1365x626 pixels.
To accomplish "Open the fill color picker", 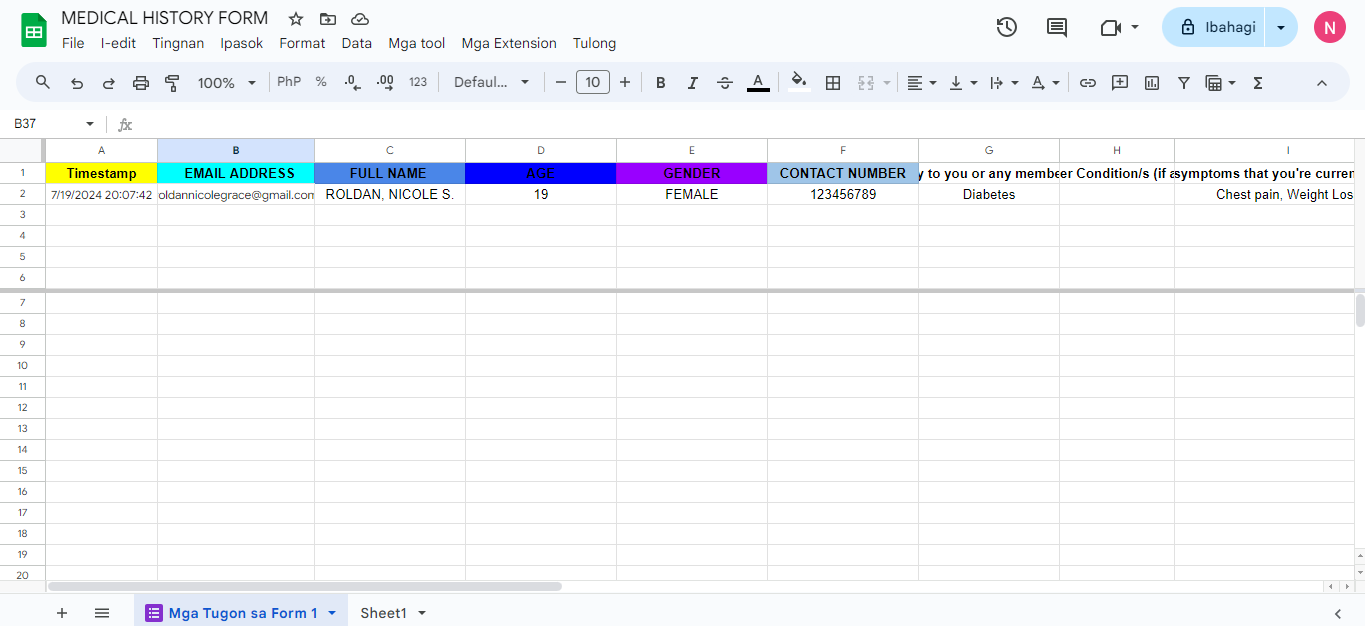I will tap(798, 82).
